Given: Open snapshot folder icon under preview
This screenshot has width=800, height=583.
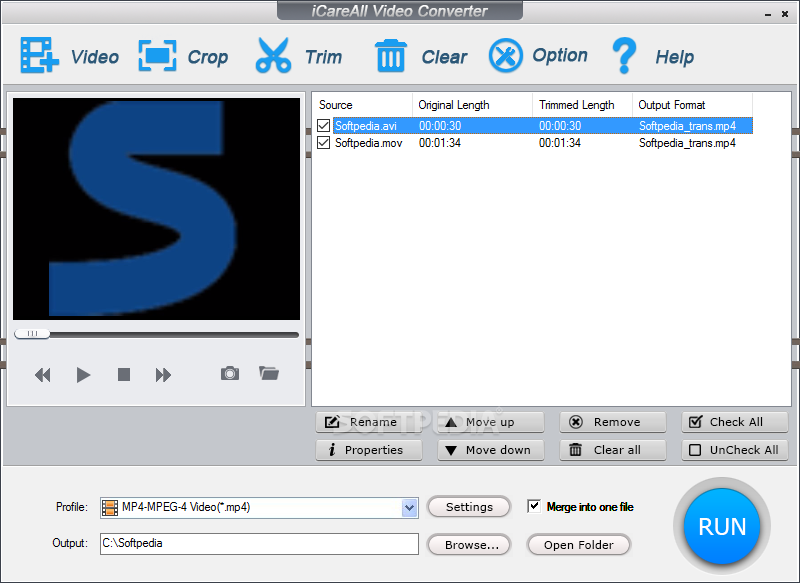Looking at the screenshot, I should pos(268,373).
